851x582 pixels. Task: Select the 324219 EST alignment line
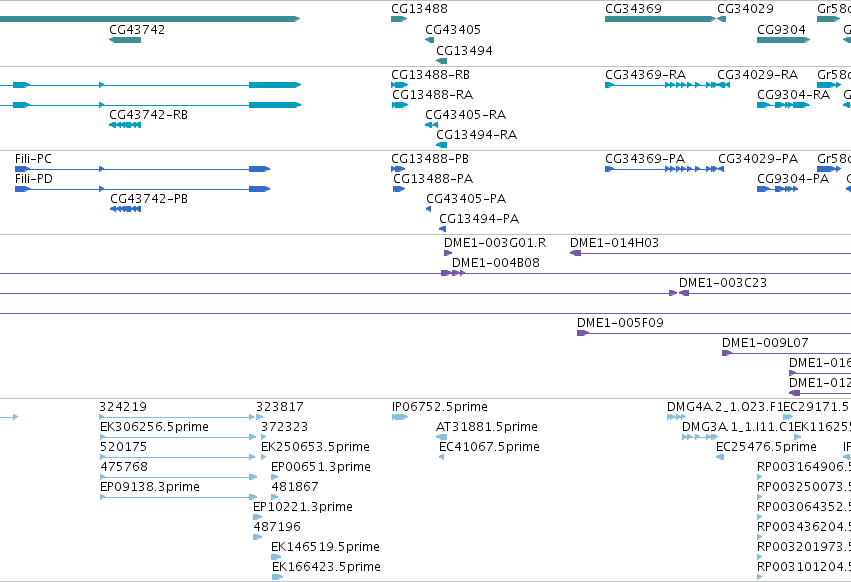click(177, 417)
